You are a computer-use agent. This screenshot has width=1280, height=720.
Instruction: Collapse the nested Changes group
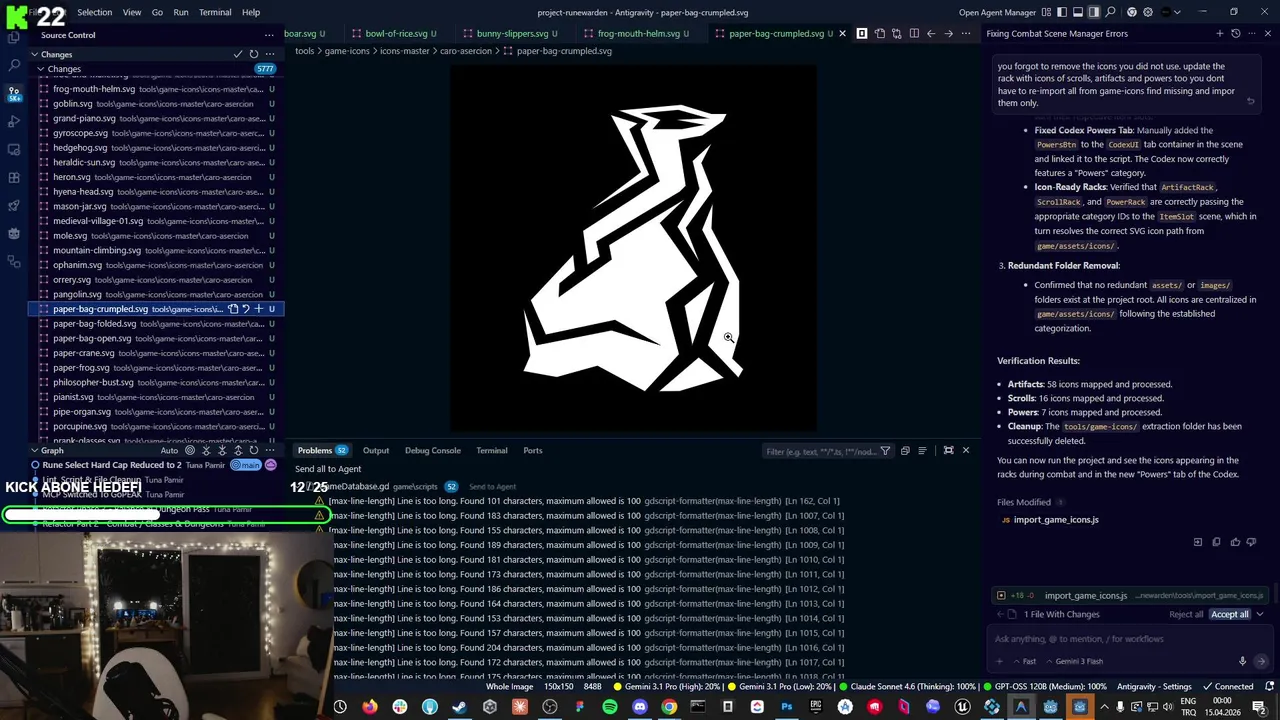pyautogui.click(x=41, y=69)
